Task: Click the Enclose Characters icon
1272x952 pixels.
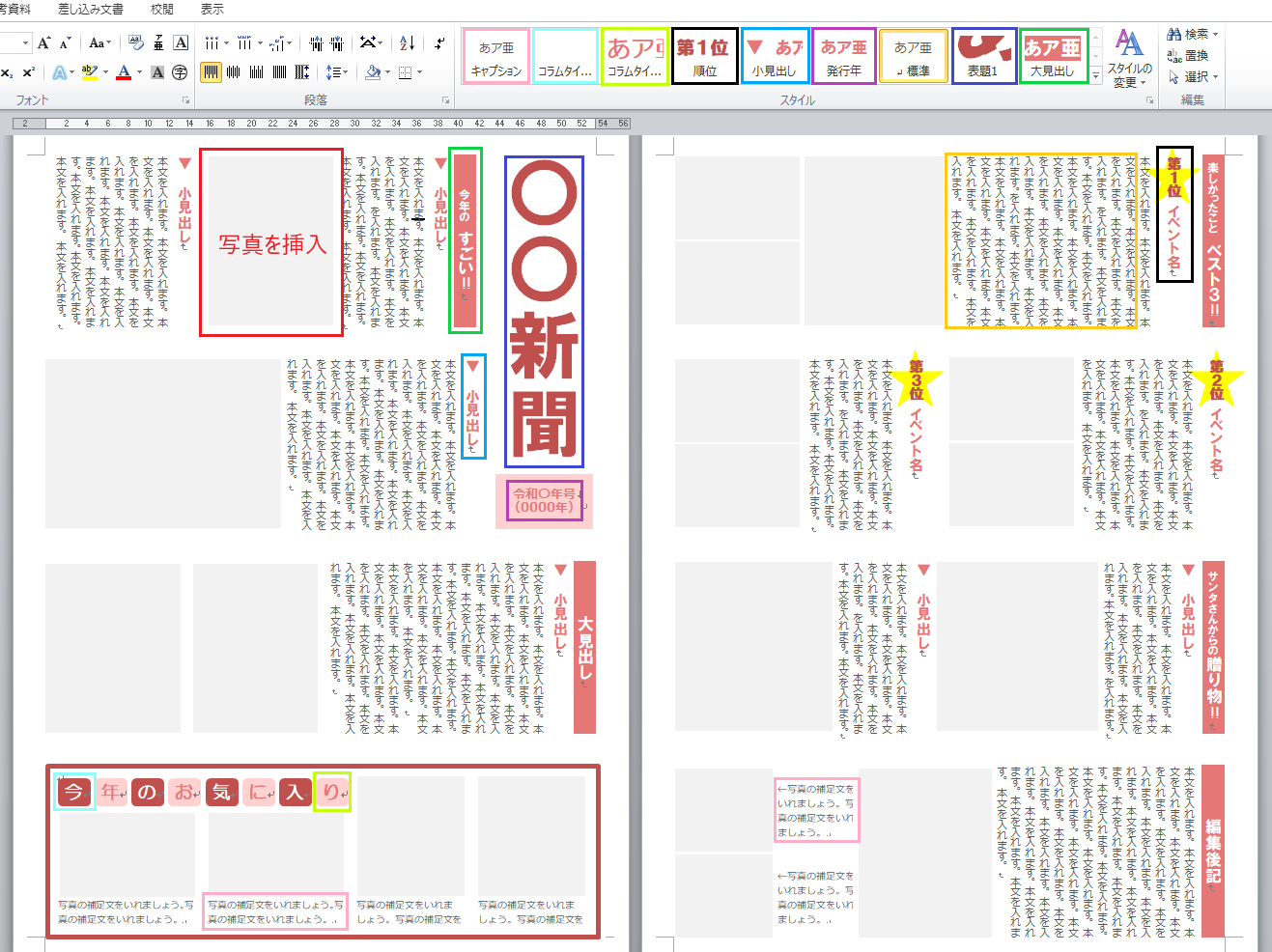Action: pyautogui.click(x=180, y=72)
